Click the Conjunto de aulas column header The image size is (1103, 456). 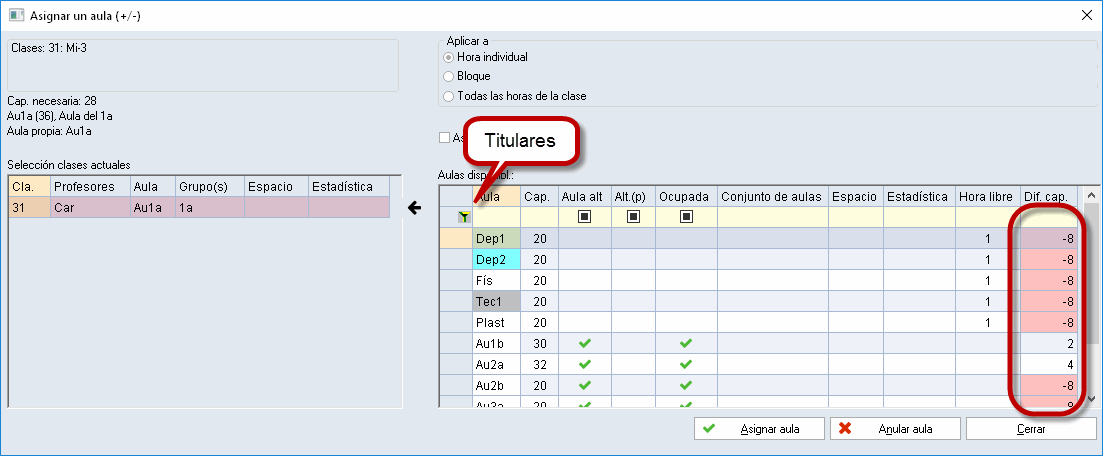pos(773,197)
